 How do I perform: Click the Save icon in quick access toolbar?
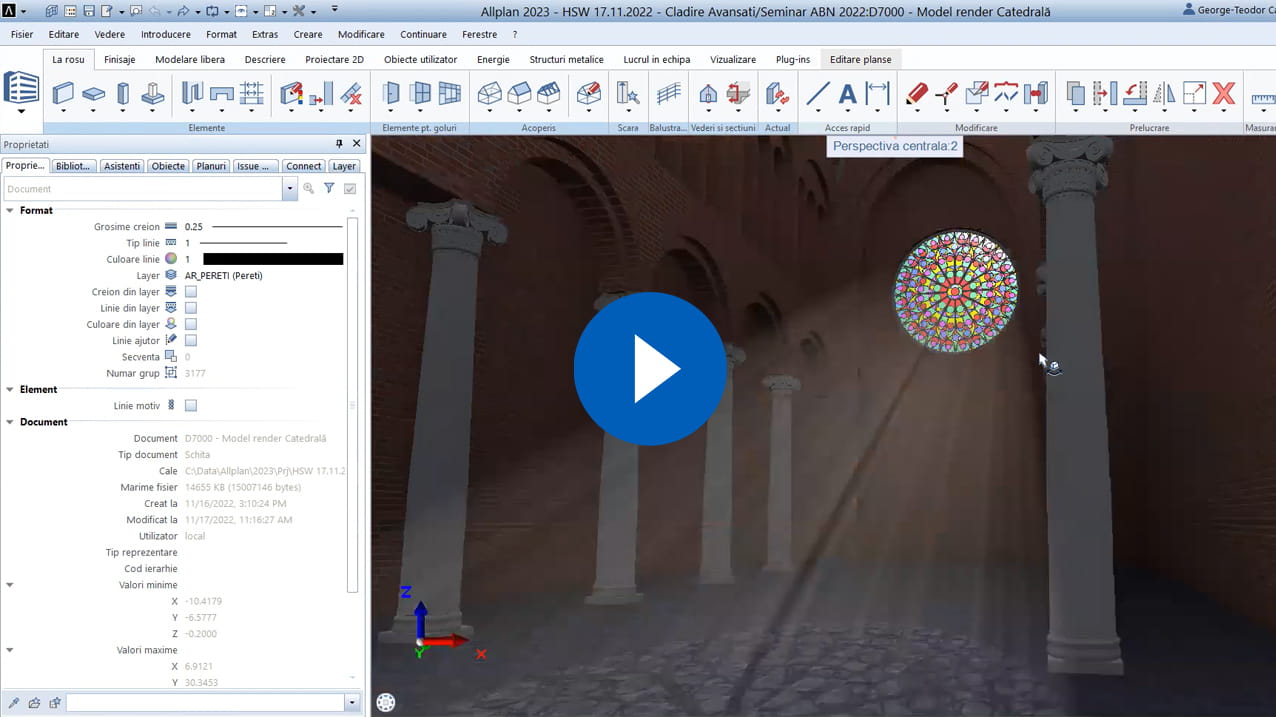coord(88,11)
